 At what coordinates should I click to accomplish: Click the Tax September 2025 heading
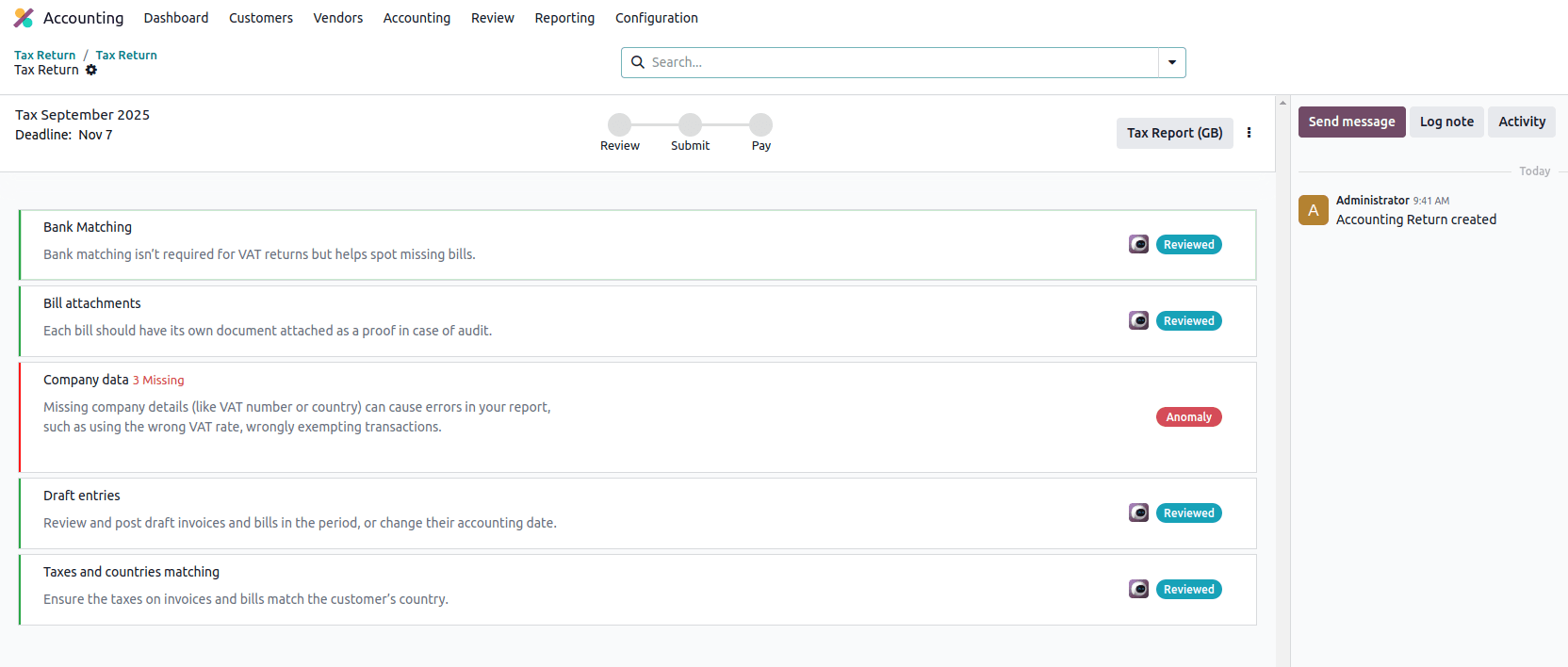click(x=82, y=115)
